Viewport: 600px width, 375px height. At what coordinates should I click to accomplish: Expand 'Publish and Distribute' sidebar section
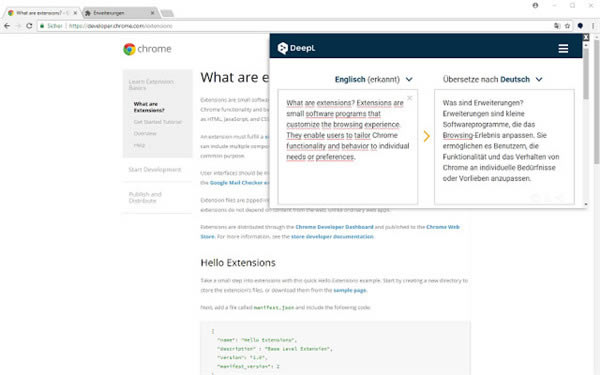[145, 197]
